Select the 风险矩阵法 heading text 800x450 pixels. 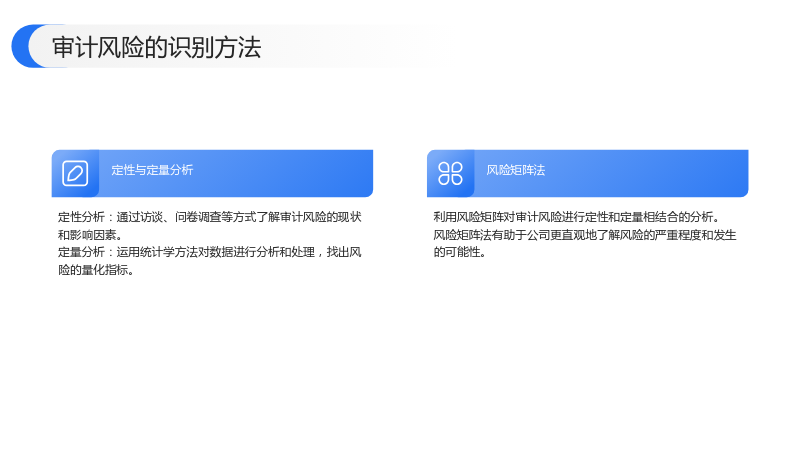[x=515, y=170]
